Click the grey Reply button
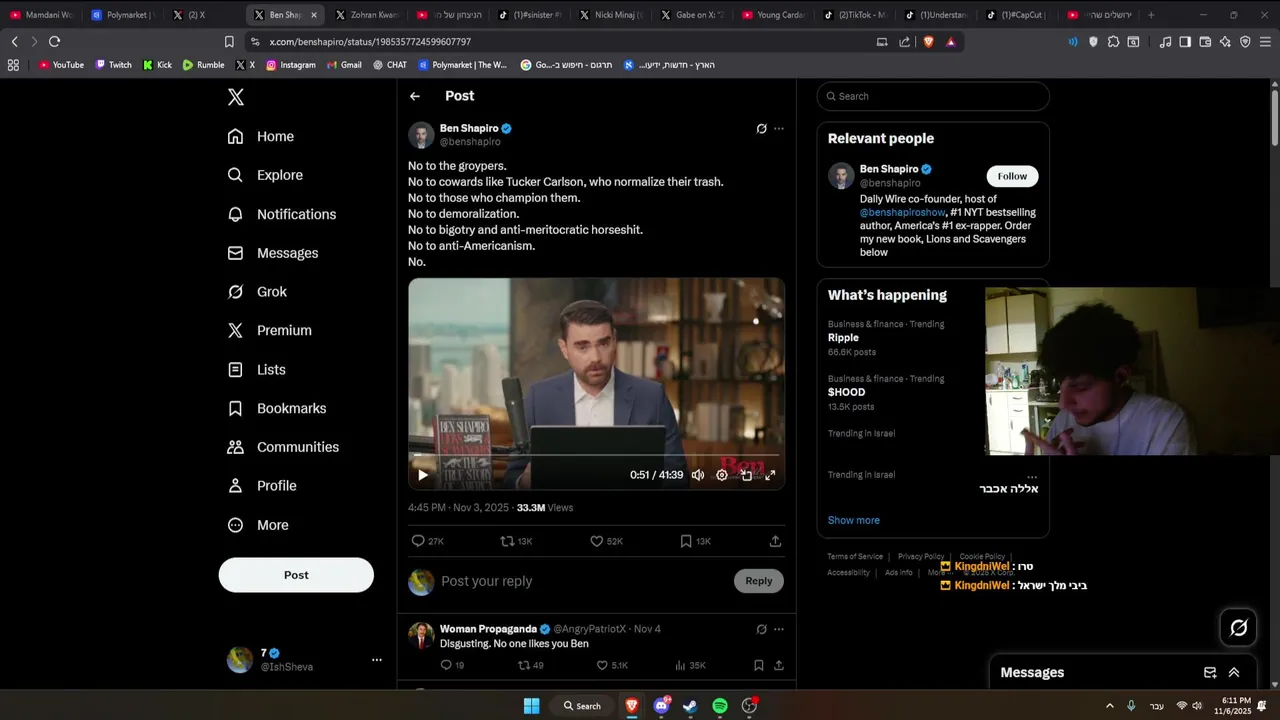 pyautogui.click(x=759, y=581)
